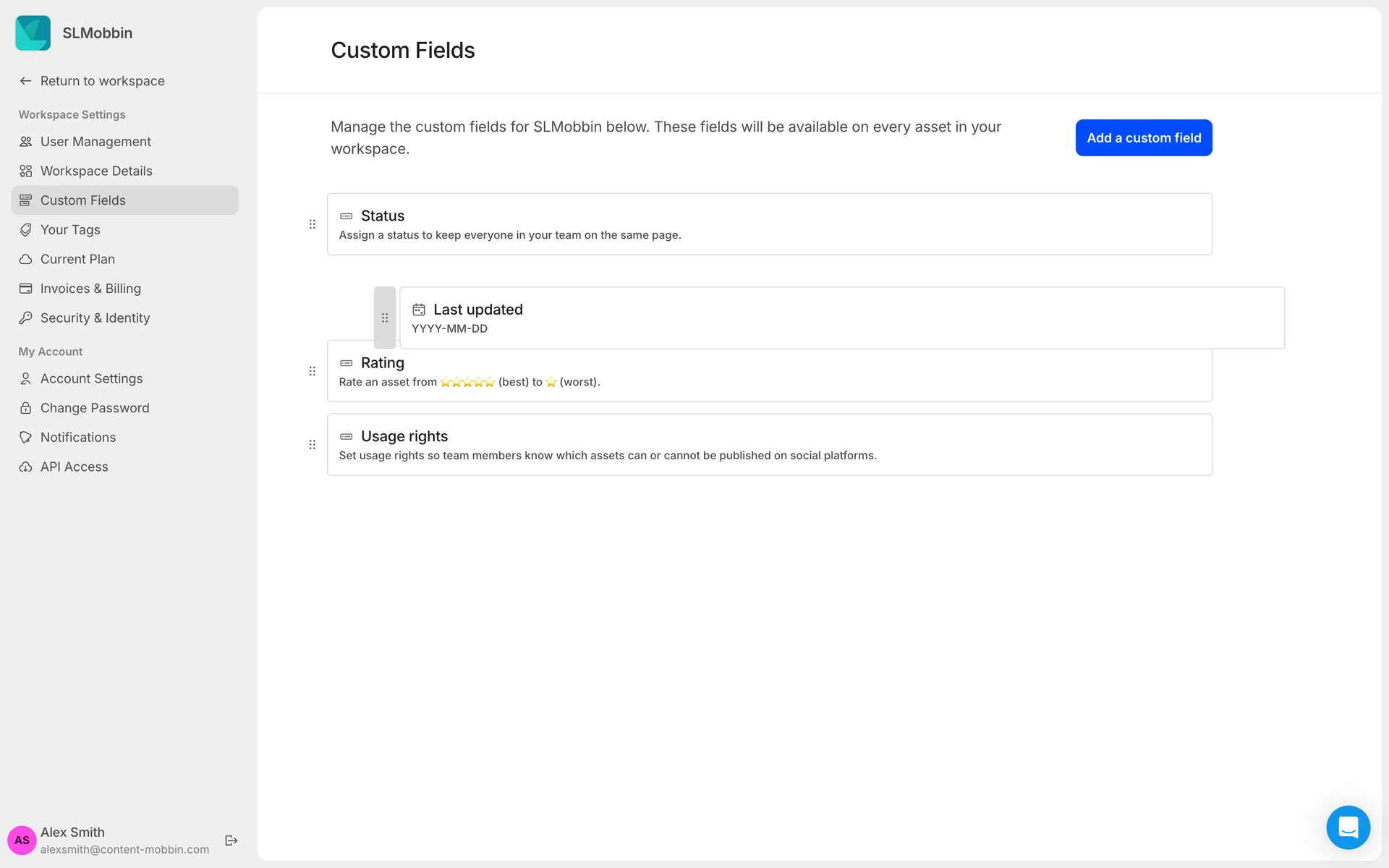Open Change Password page
The width and height of the screenshot is (1389, 868).
[95, 408]
